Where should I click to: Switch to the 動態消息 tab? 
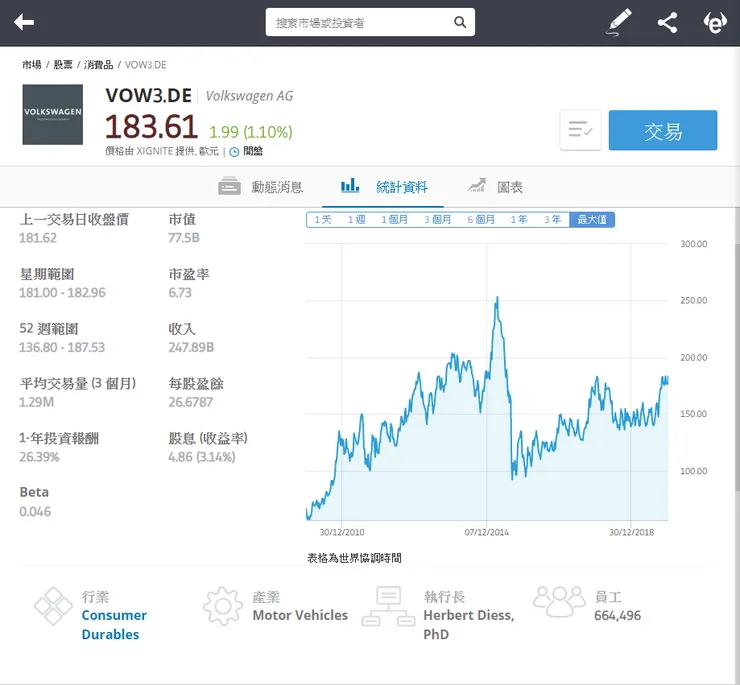point(261,187)
